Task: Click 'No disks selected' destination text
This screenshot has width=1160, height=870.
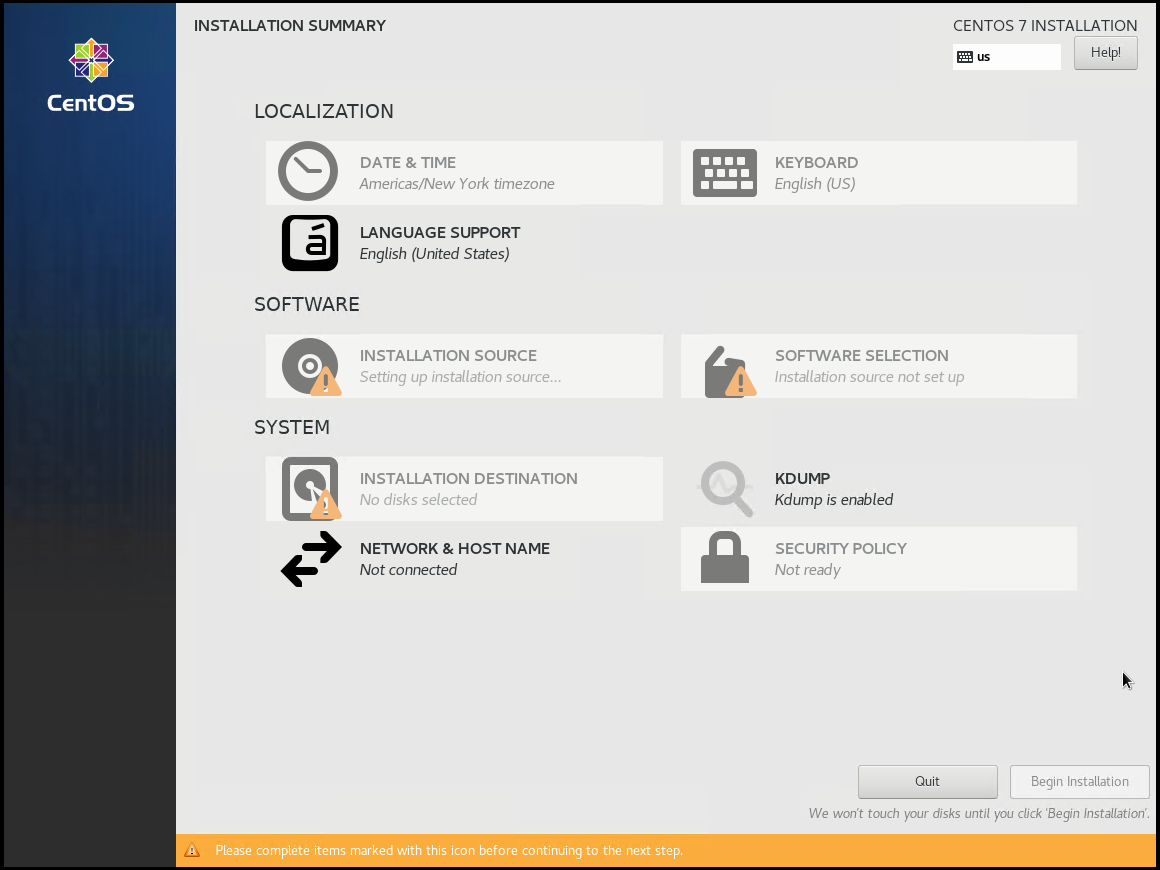Action: 418,500
